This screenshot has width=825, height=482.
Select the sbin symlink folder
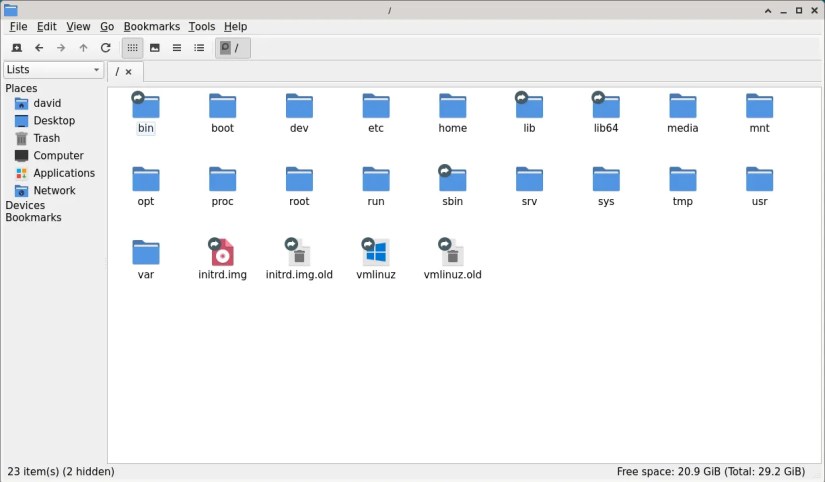click(x=452, y=186)
